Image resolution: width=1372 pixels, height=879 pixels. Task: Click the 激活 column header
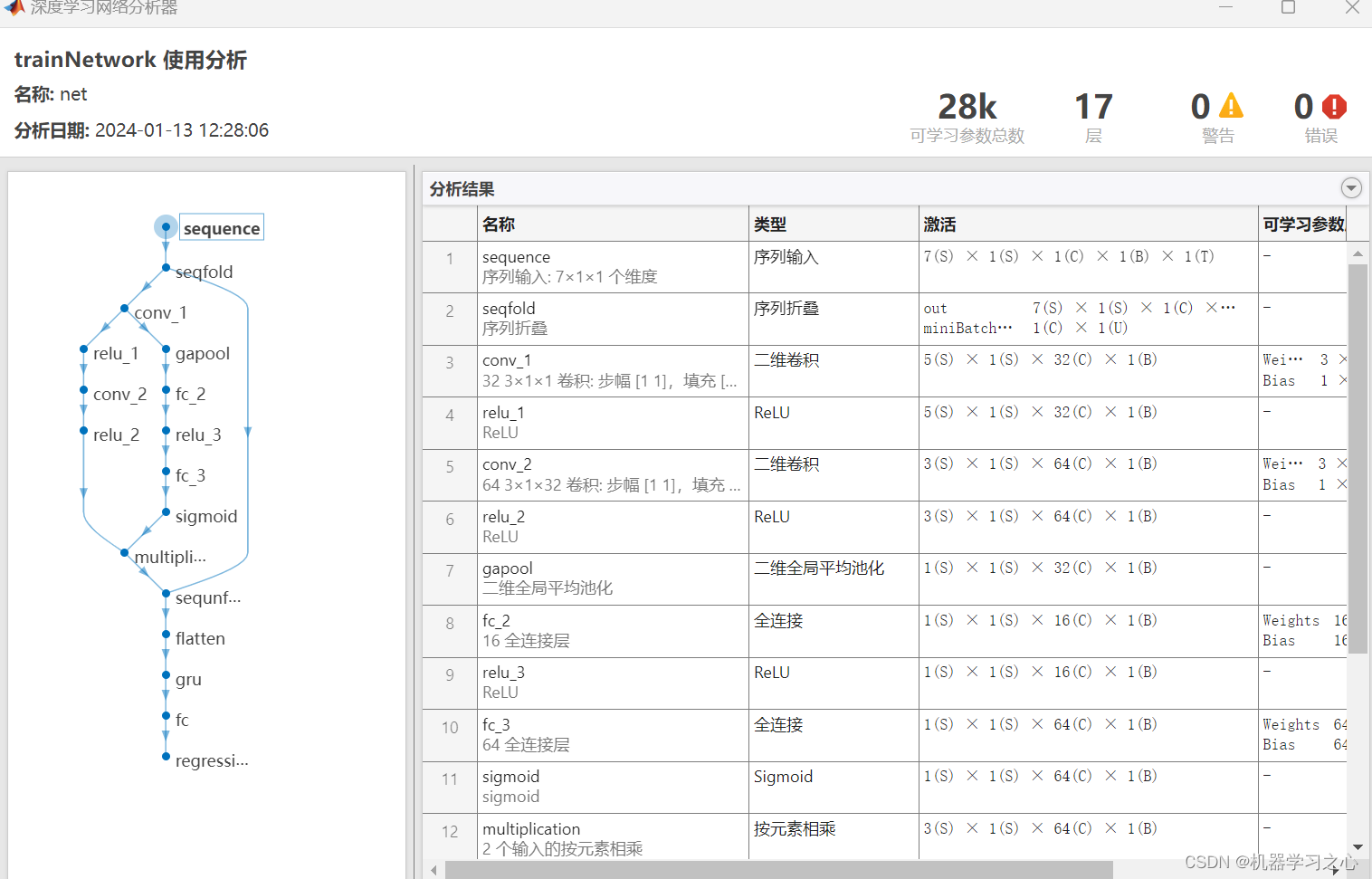click(x=1089, y=224)
